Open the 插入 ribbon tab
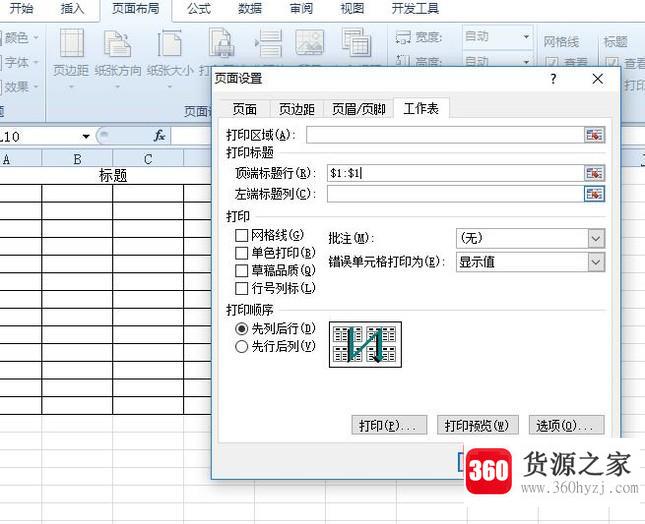 tap(72, 8)
